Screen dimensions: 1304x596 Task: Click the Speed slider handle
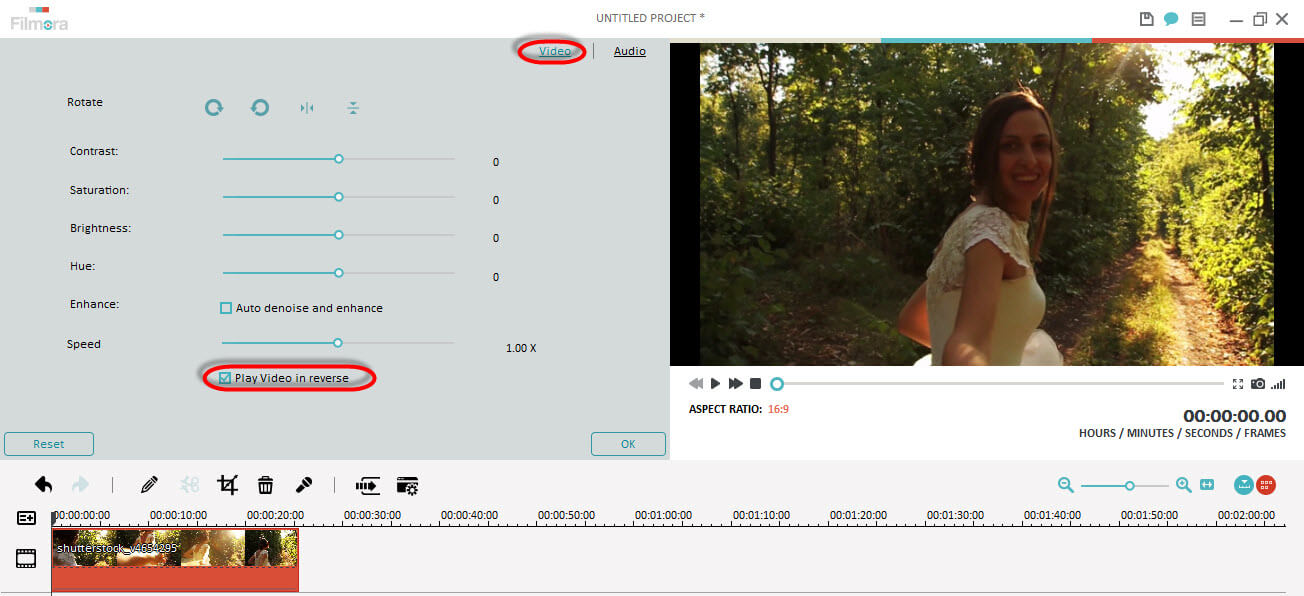click(x=338, y=342)
